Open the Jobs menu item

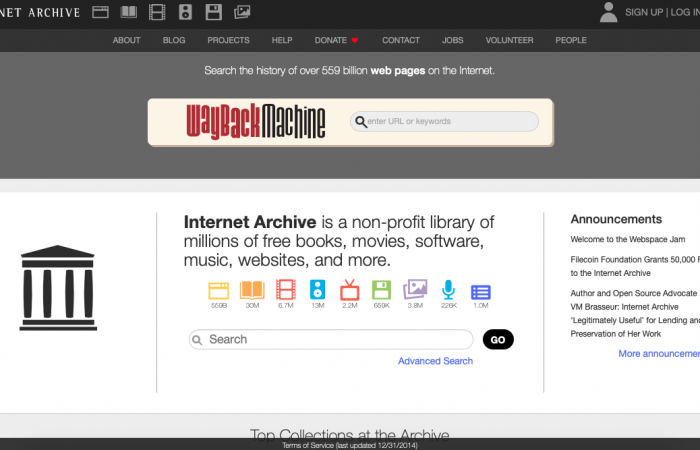[453, 40]
